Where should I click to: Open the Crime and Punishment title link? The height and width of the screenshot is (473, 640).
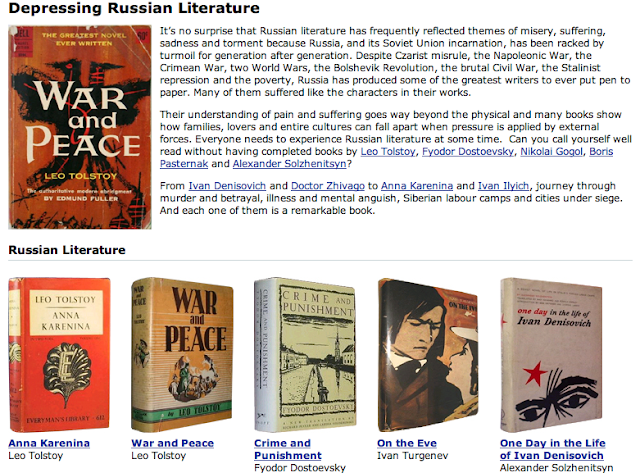click(288, 449)
